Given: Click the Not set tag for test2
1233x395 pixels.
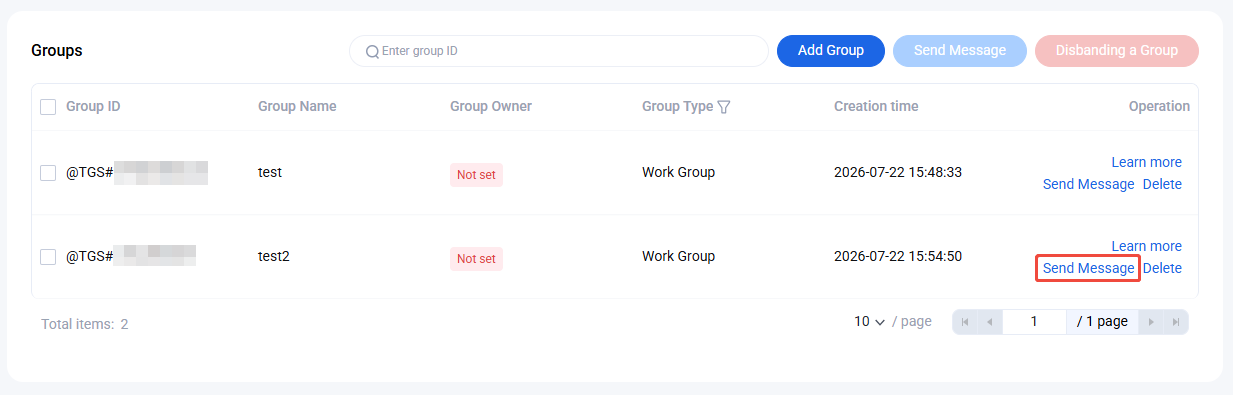Looking at the screenshot, I should coord(476,259).
